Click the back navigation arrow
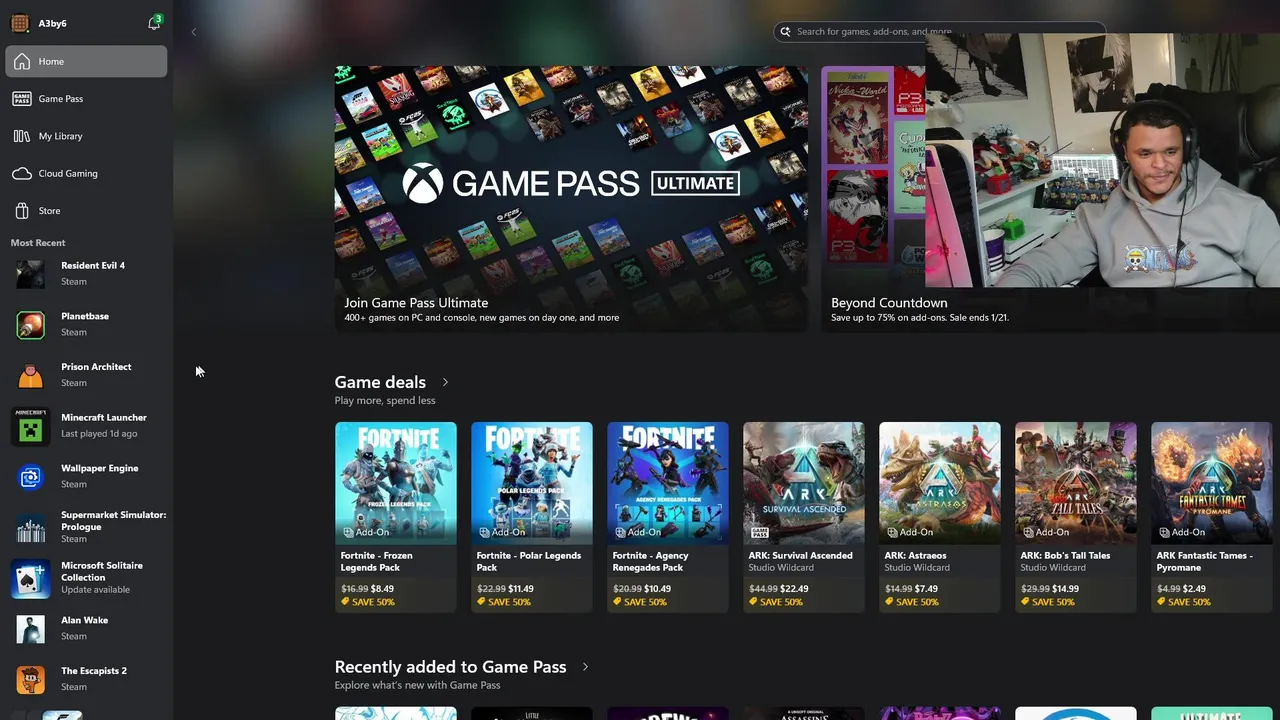Image resolution: width=1280 pixels, height=720 pixels. [x=194, y=32]
